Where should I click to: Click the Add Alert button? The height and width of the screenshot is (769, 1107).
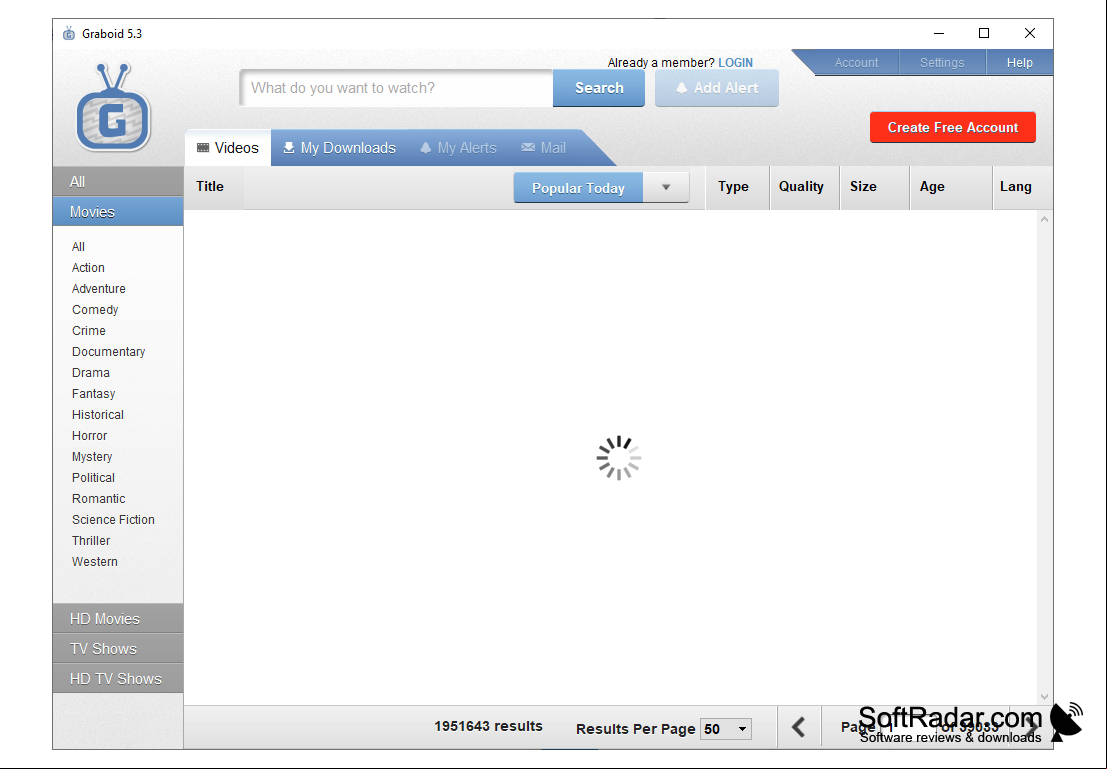tap(717, 88)
